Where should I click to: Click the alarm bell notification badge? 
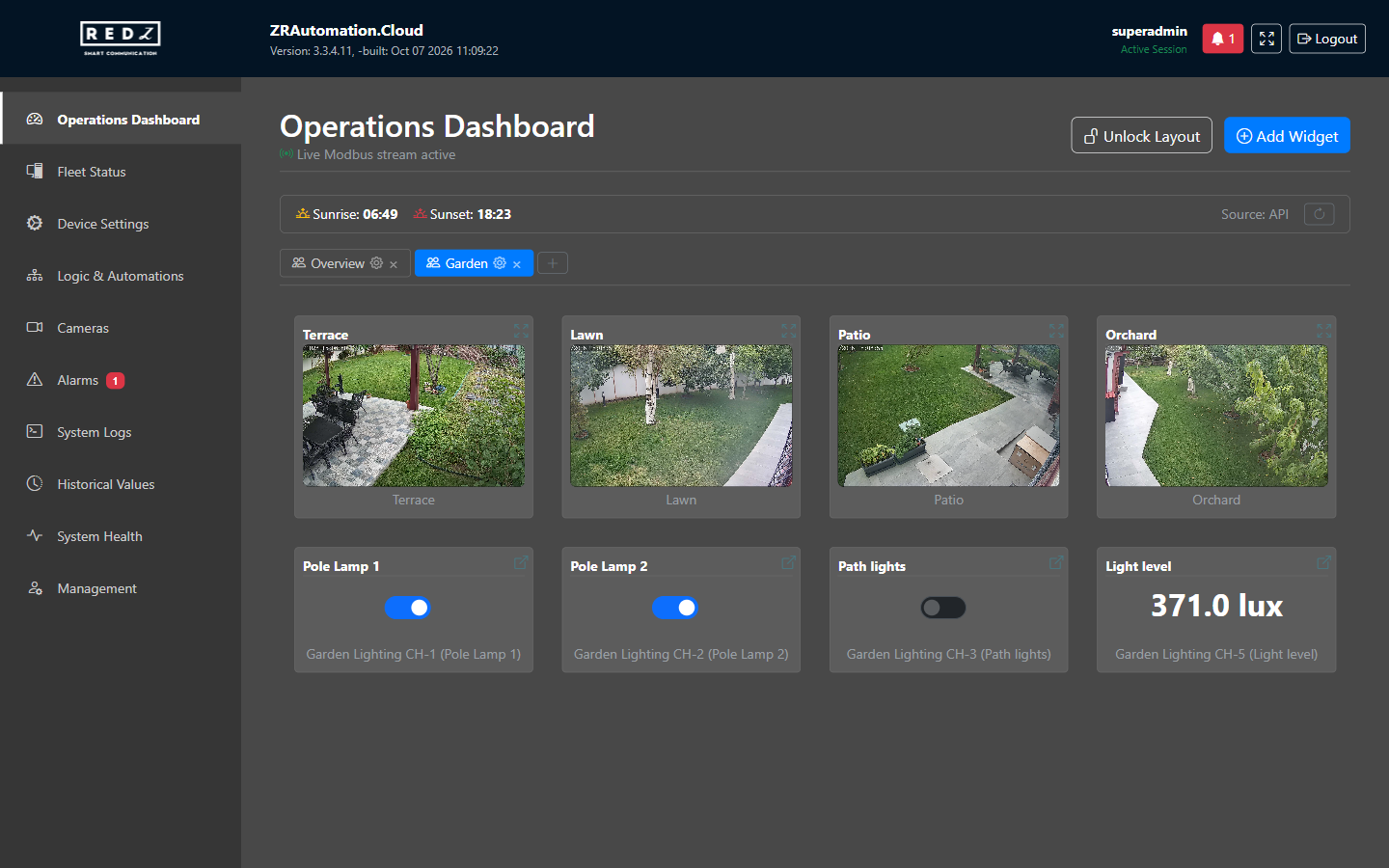coord(1222,39)
